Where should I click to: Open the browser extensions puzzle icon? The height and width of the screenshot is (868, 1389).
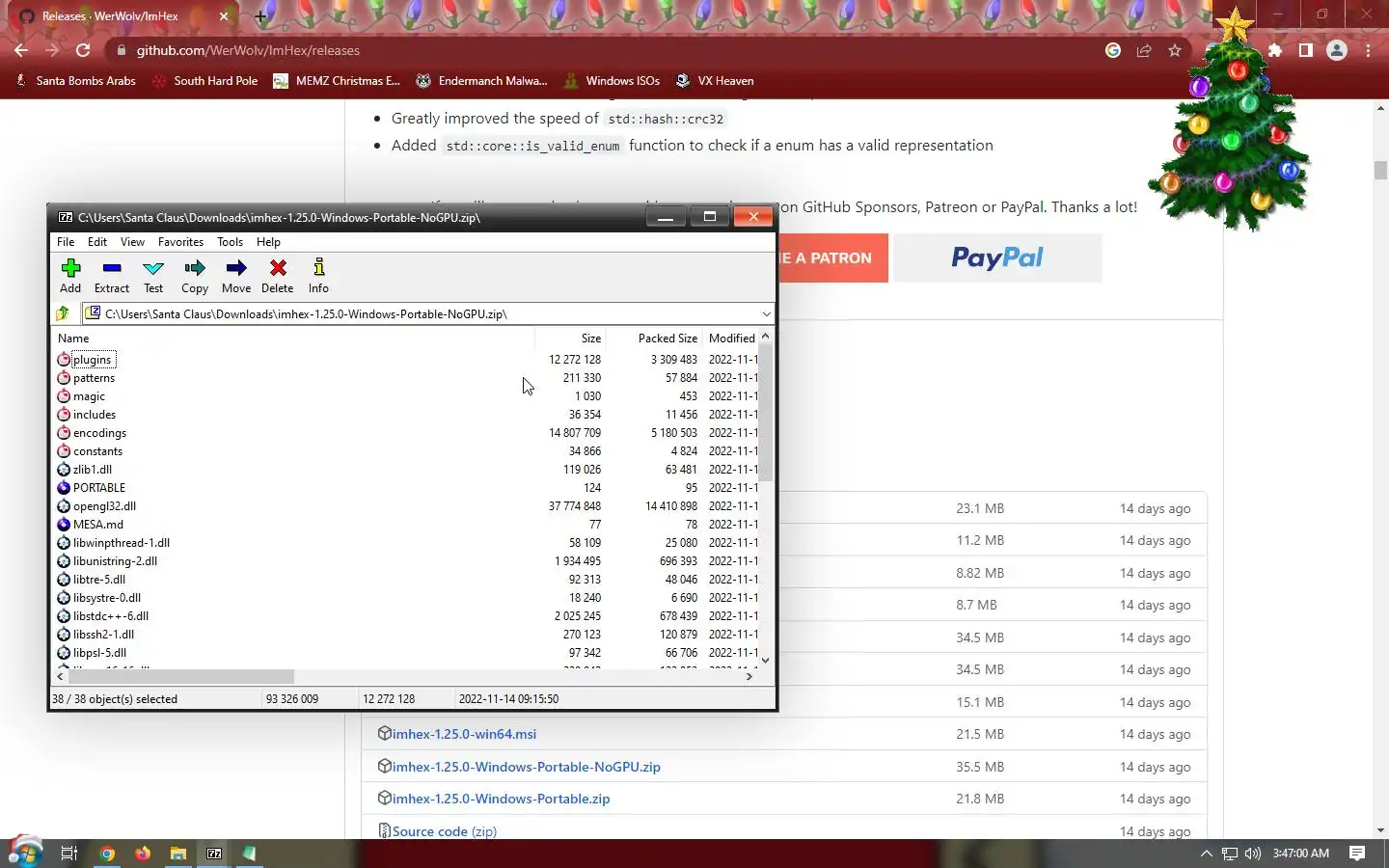click(1275, 50)
